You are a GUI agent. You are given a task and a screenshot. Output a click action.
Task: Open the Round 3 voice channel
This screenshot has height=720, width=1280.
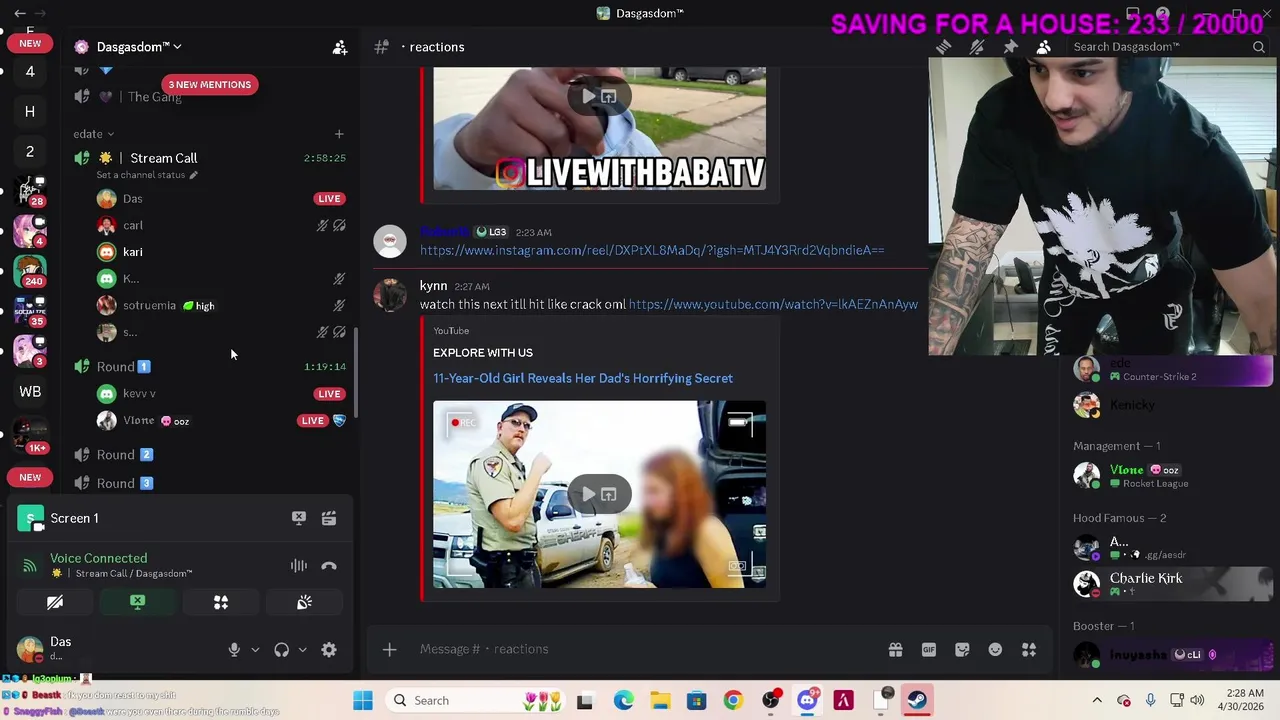[124, 484]
